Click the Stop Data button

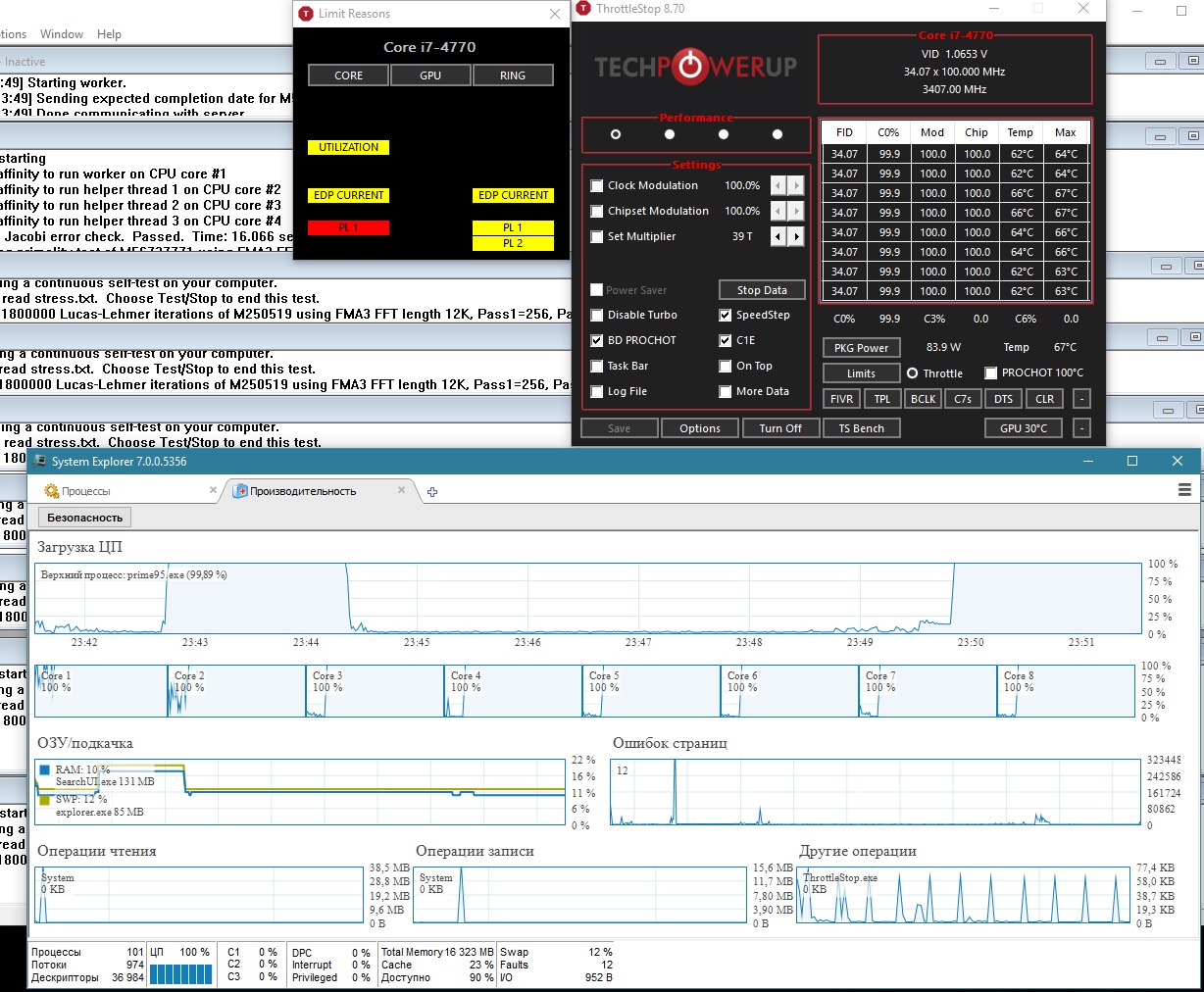(x=762, y=290)
